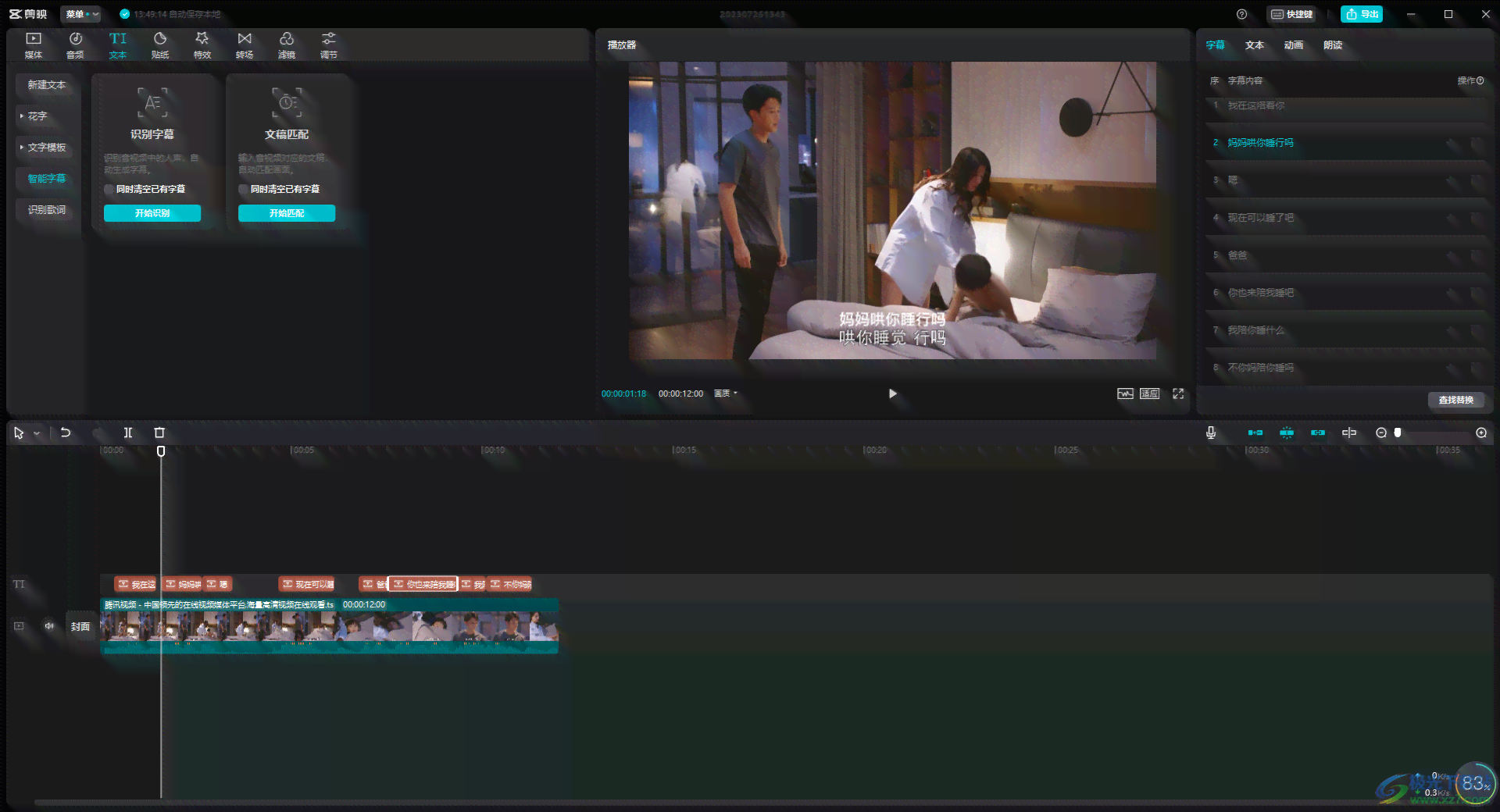
Task: Click the microphone record voiceover icon
Action: (1211, 433)
